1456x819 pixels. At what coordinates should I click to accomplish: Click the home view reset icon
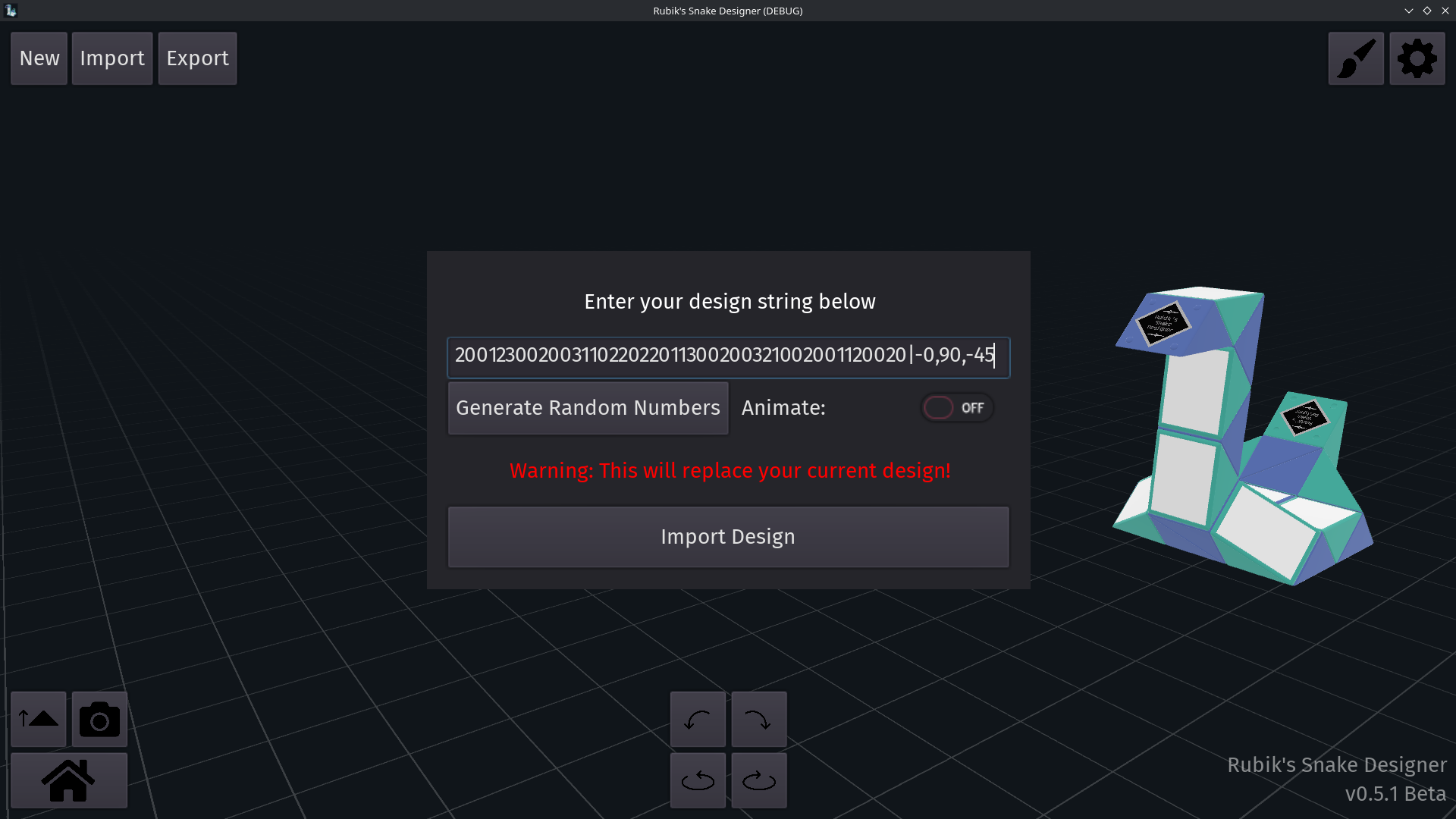68,780
